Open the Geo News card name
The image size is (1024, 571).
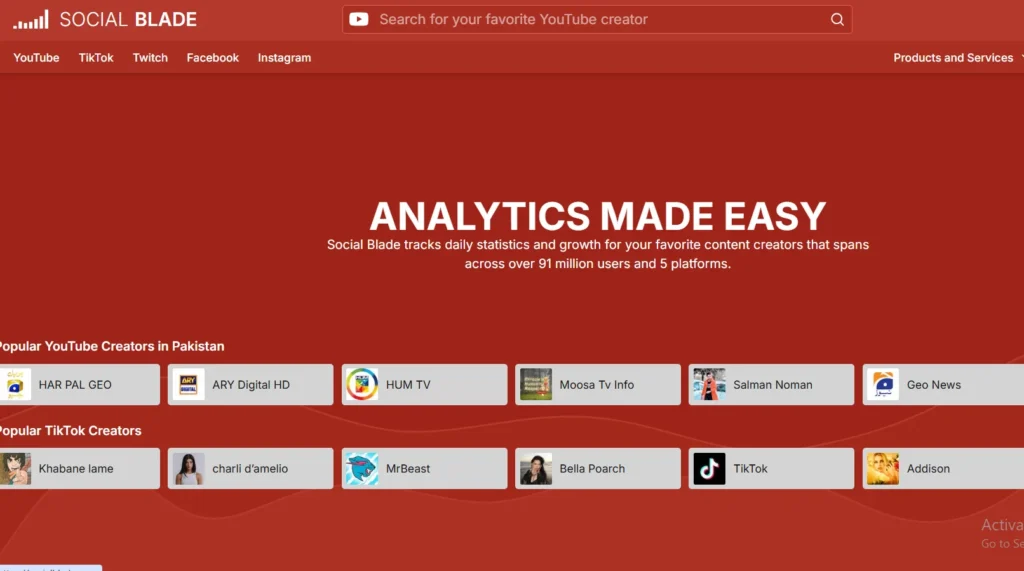tap(934, 385)
